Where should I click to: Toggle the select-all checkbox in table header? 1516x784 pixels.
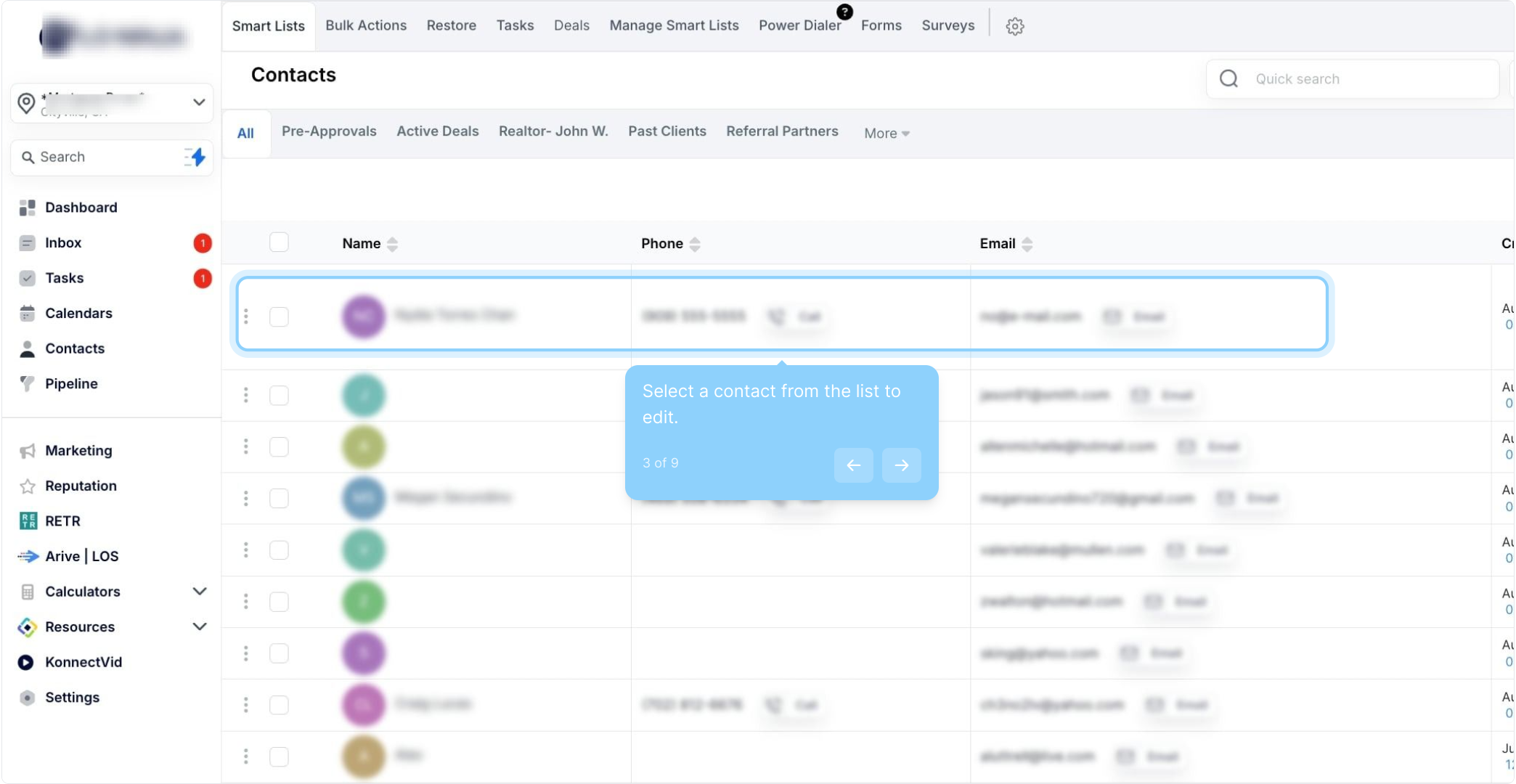[279, 242]
